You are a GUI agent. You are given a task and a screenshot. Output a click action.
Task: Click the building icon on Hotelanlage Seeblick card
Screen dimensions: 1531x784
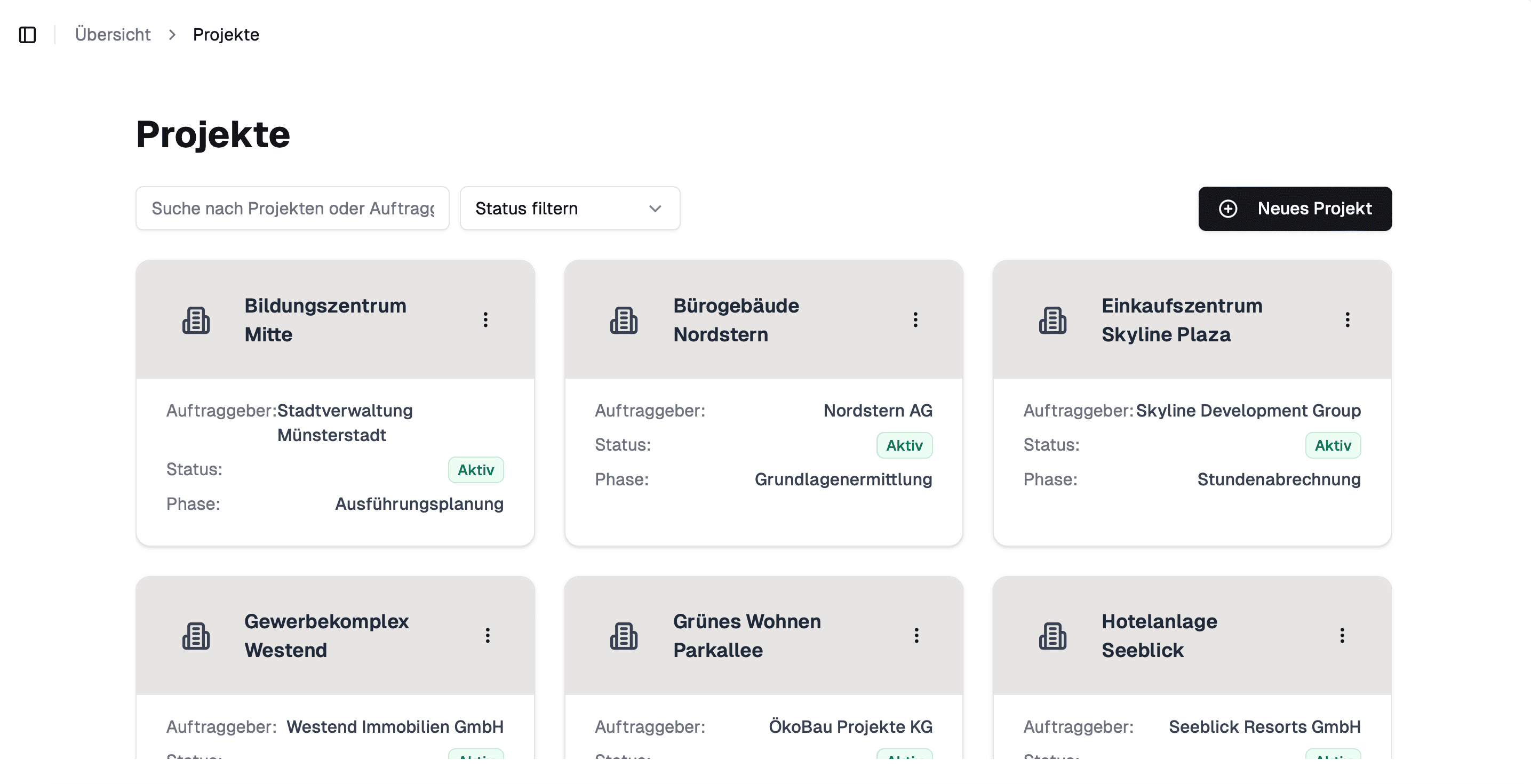pyautogui.click(x=1052, y=635)
